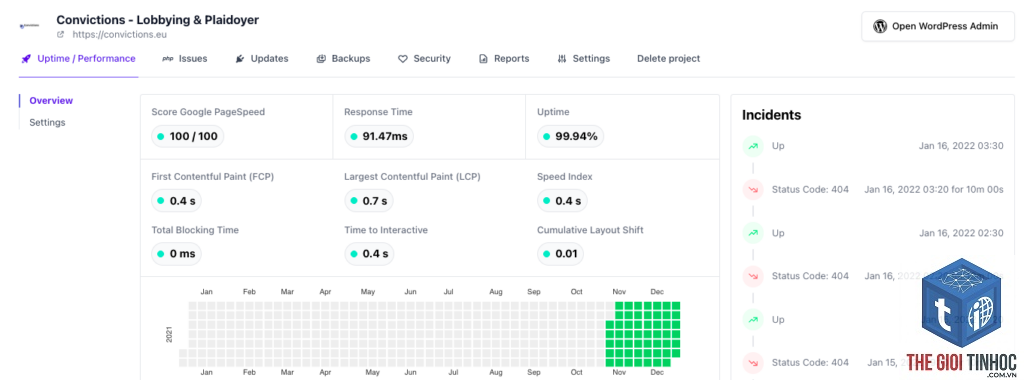1024x380 pixels.
Task: Click the 99.94% uptime badge
Action: coord(571,136)
